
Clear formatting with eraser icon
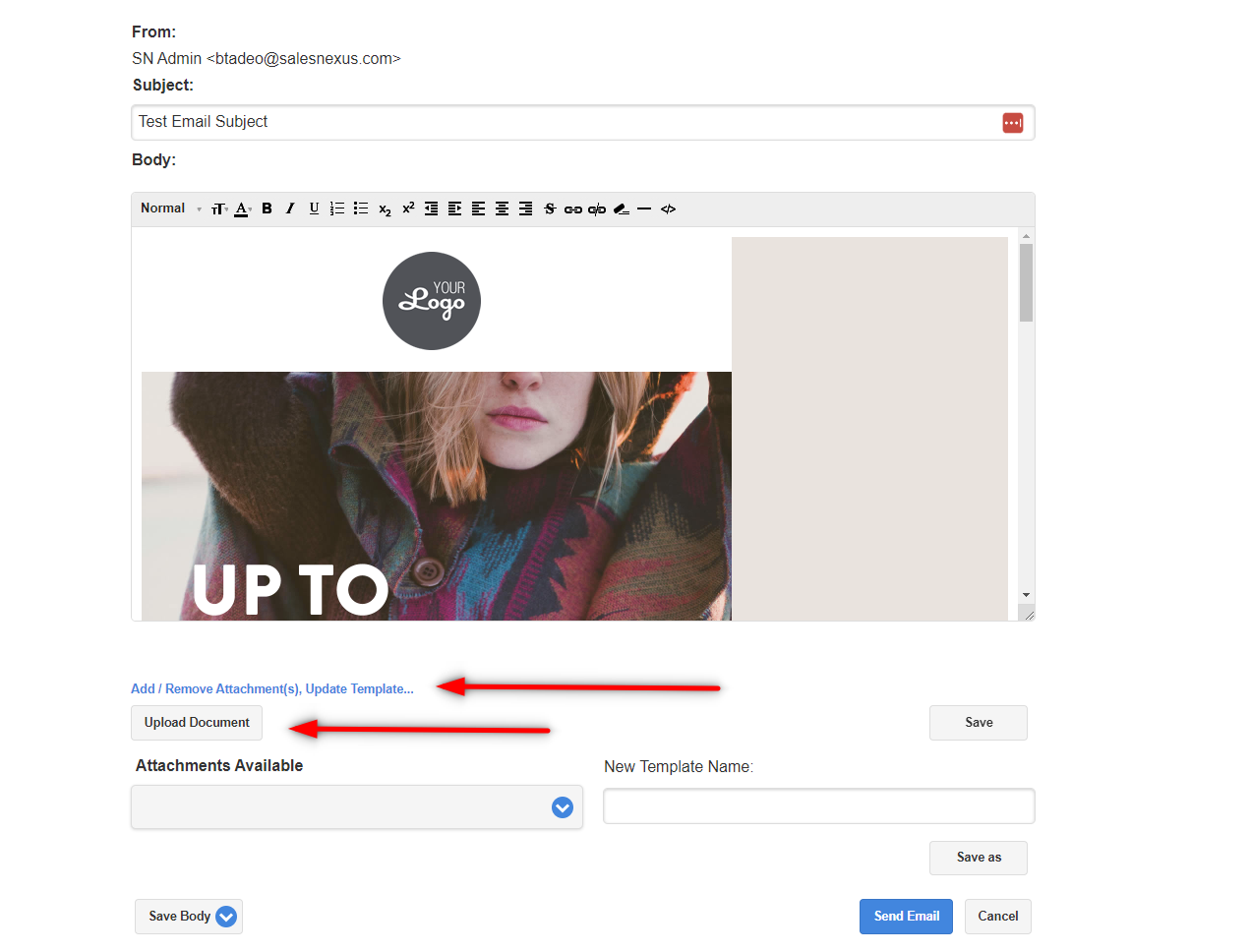tap(621, 208)
